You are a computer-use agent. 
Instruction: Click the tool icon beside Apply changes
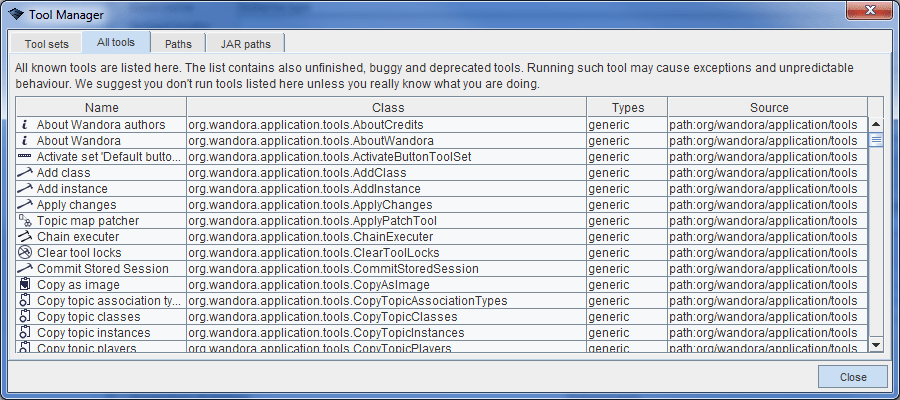tap(24, 205)
